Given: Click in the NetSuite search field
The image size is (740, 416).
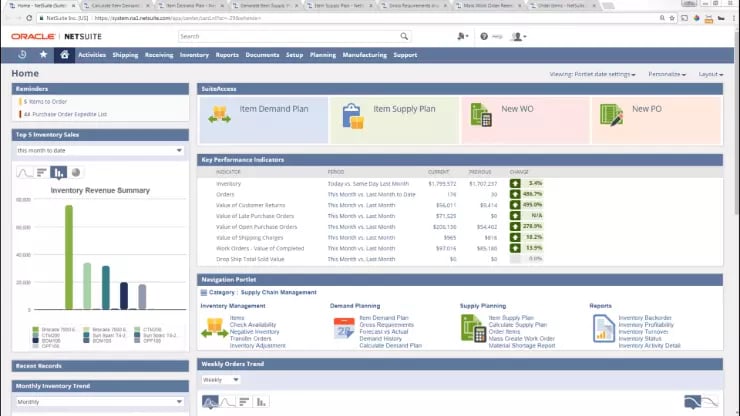Looking at the screenshot, I should coord(289,36).
